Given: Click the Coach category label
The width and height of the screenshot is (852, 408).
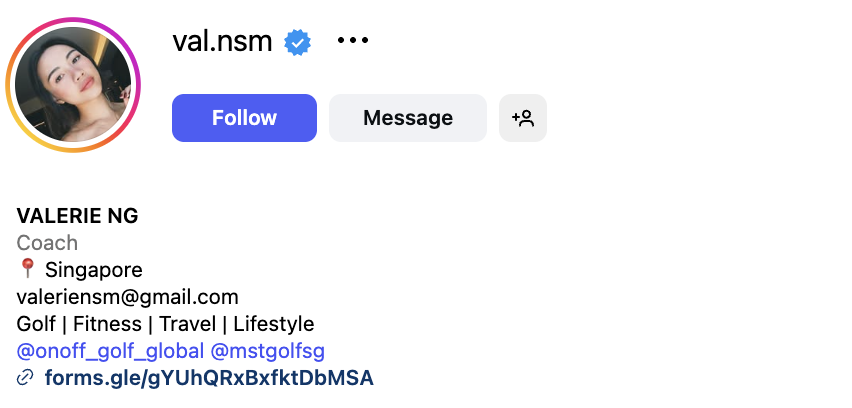Looking at the screenshot, I should [x=47, y=243].
